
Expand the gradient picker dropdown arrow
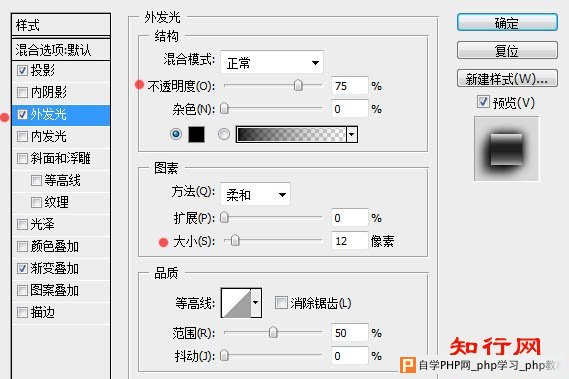pyautogui.click(x=352, y=134)
